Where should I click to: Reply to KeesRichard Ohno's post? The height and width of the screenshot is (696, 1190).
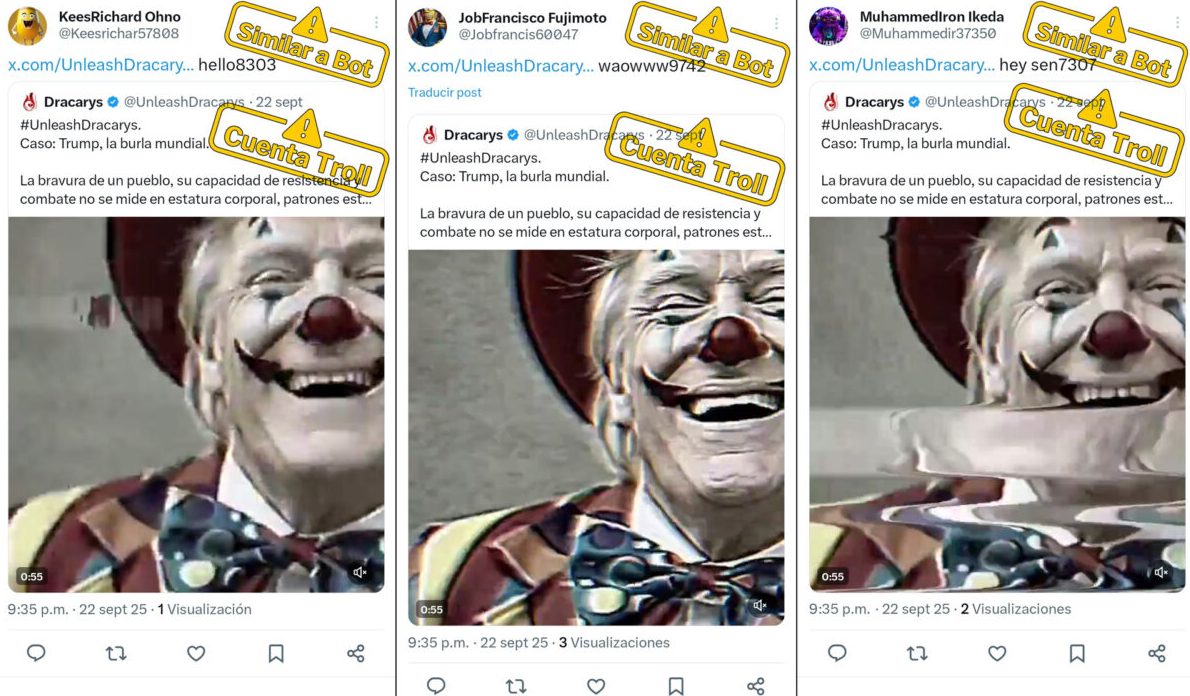click(x=36, y=653)
